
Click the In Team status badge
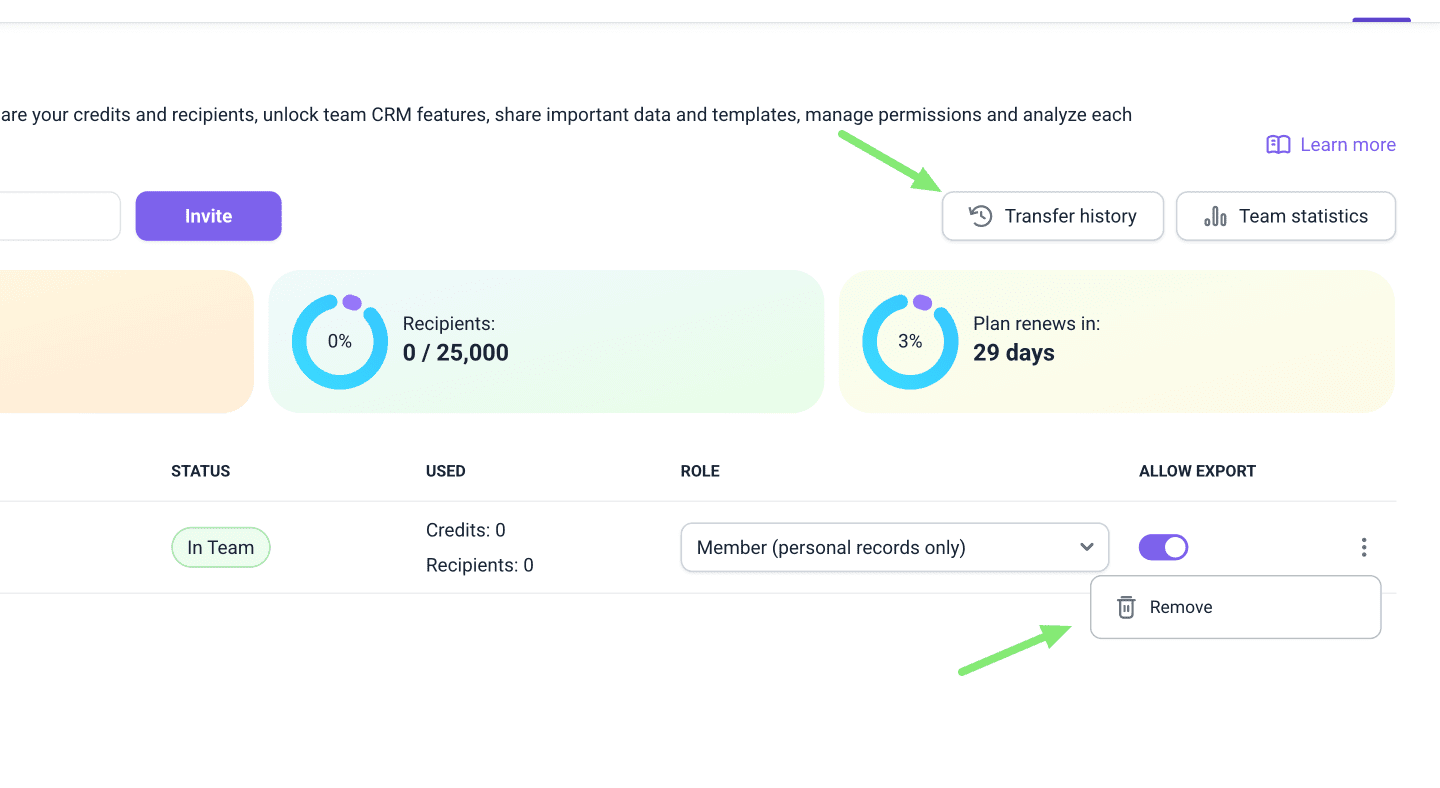[x=220, y=547]
